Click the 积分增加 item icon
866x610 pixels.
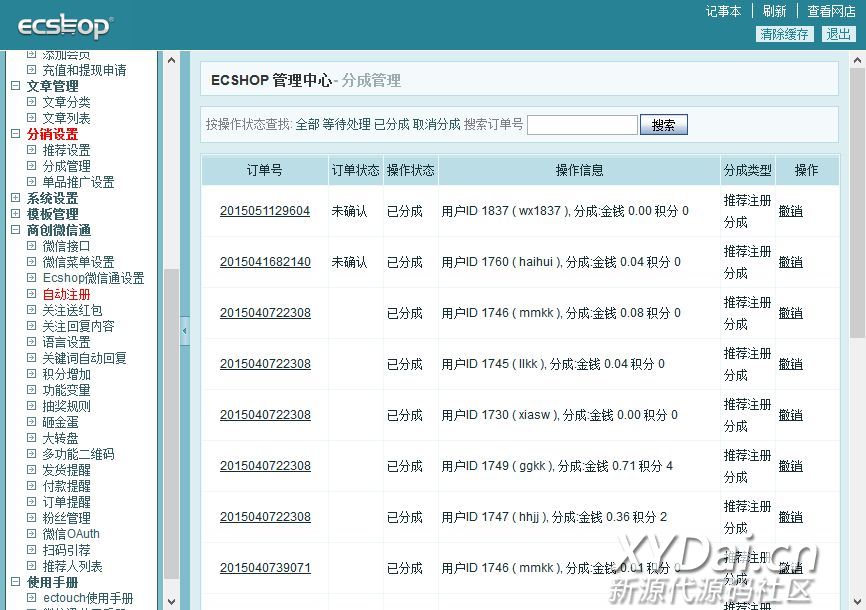pos(31,374)
